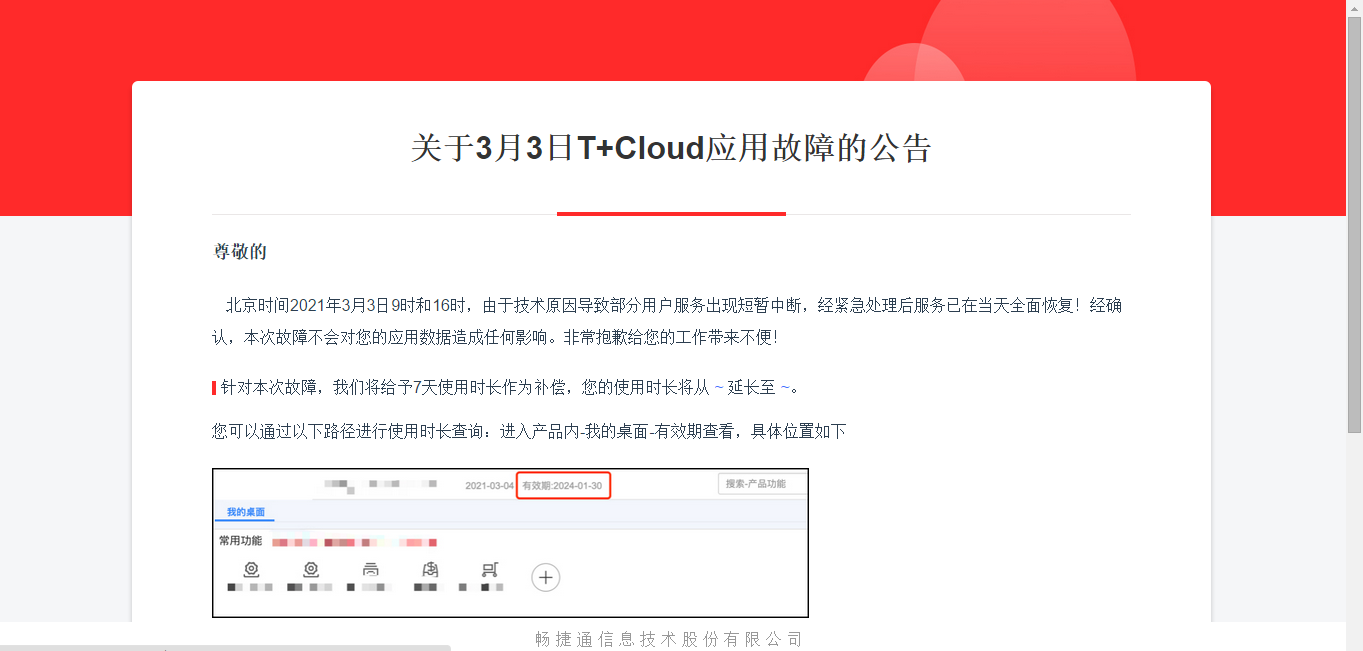Click the blue tilde after 延长至
This screenshot has width=1363, height=651.
[785, 388]
